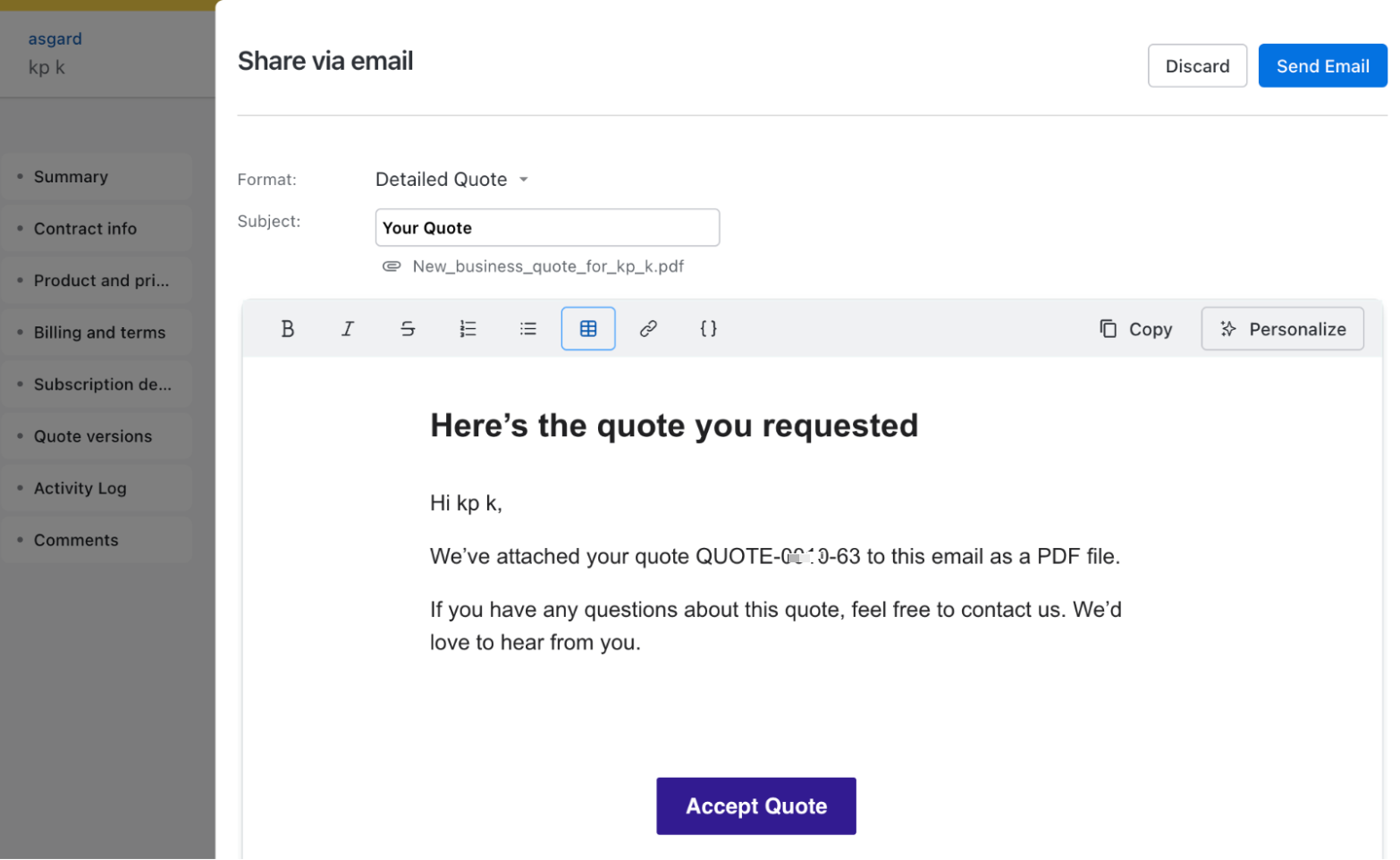This screenshot has height=860, width=1400.
Task: Click the Send Email button
Action: (1322, 66)
